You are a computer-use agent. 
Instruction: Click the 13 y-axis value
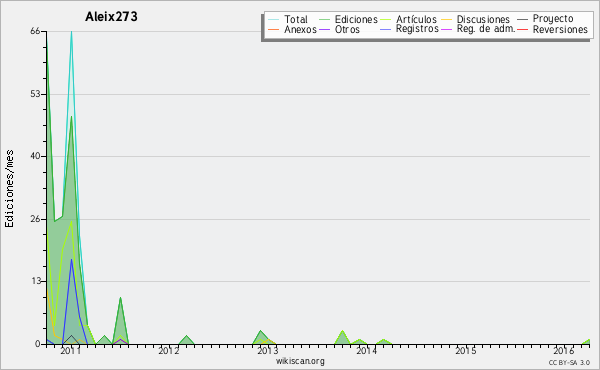tap(35, 281)
